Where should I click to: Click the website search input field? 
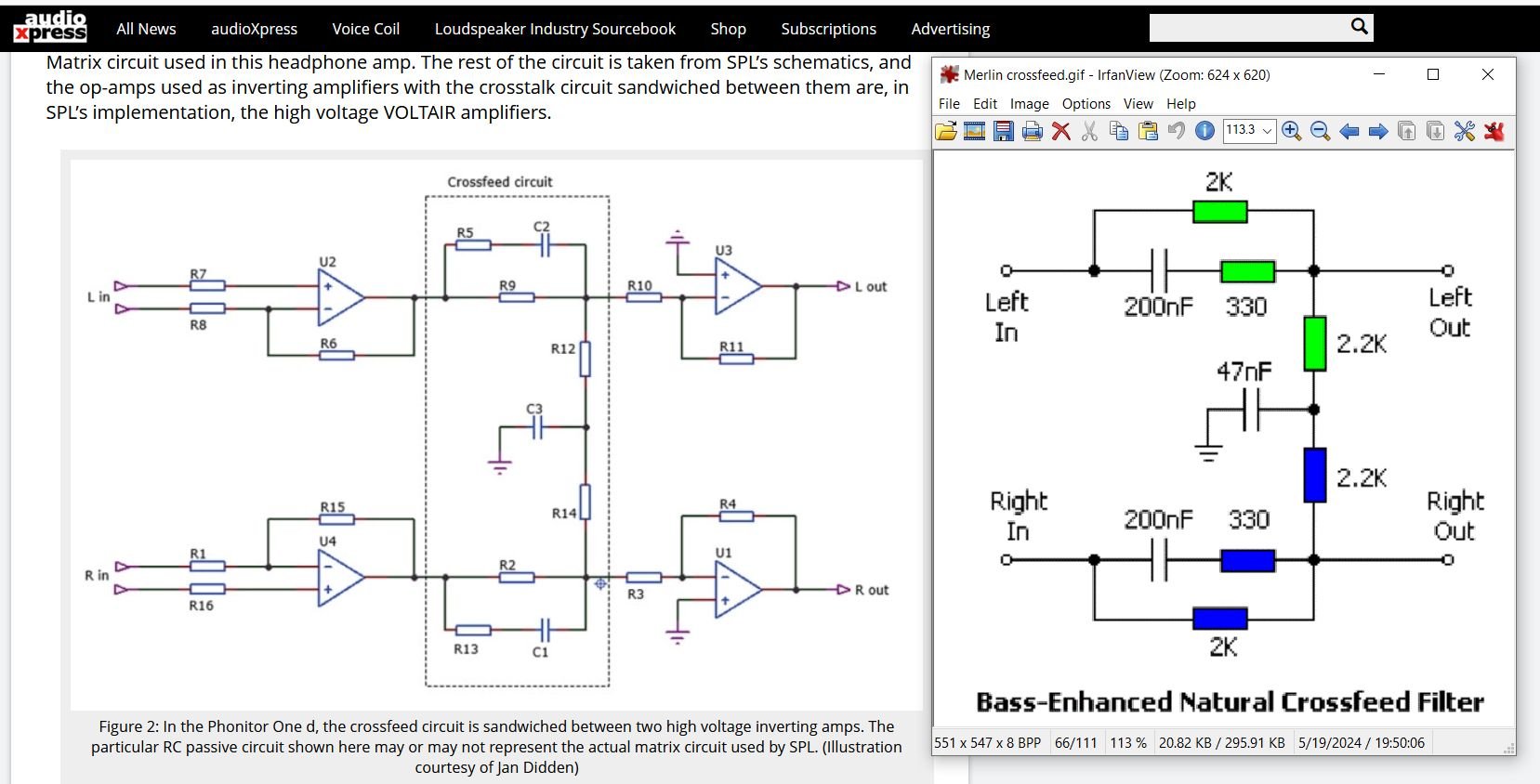[x=1248, y=28]
